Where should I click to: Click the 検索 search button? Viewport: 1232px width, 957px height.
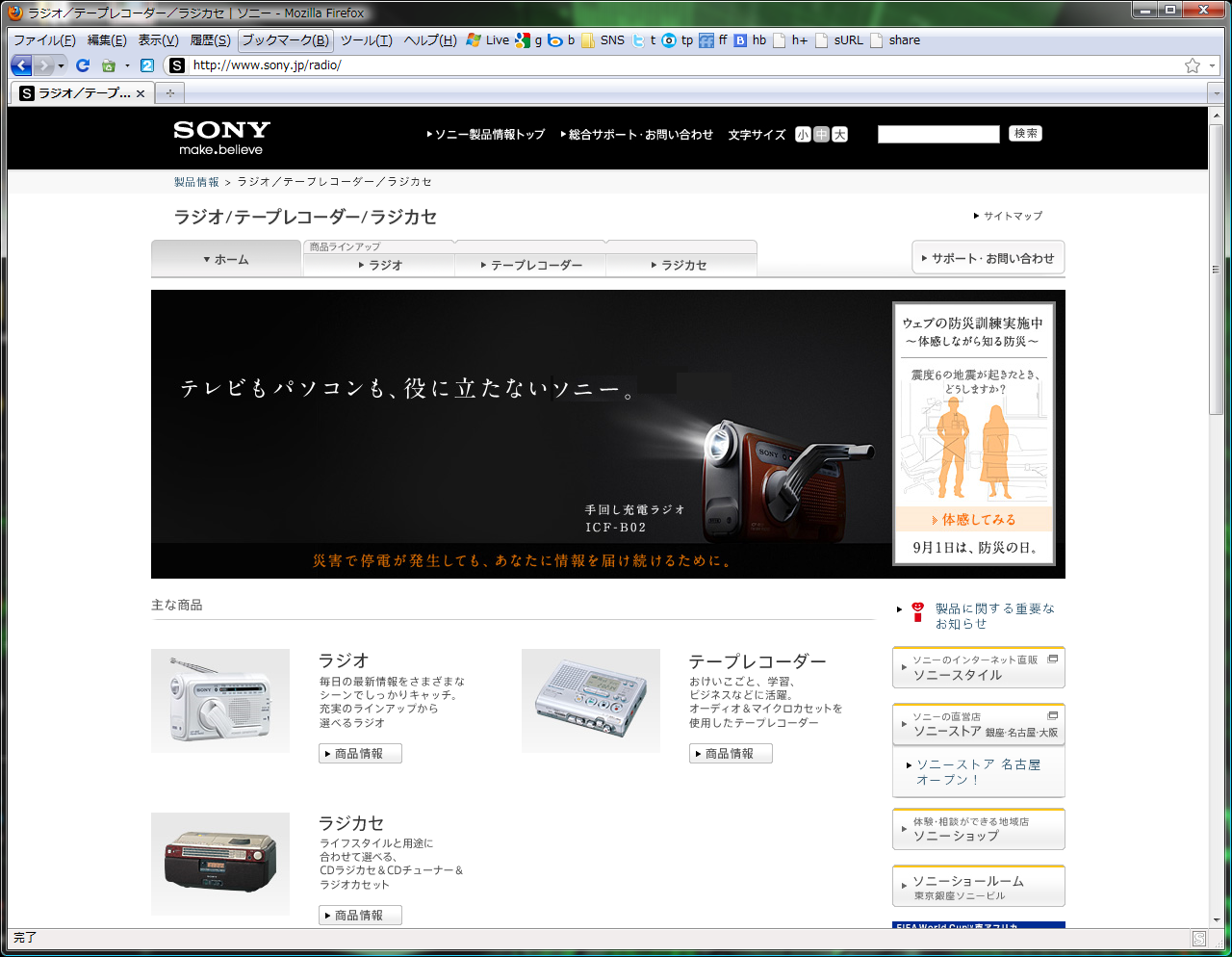[1026, 134]
